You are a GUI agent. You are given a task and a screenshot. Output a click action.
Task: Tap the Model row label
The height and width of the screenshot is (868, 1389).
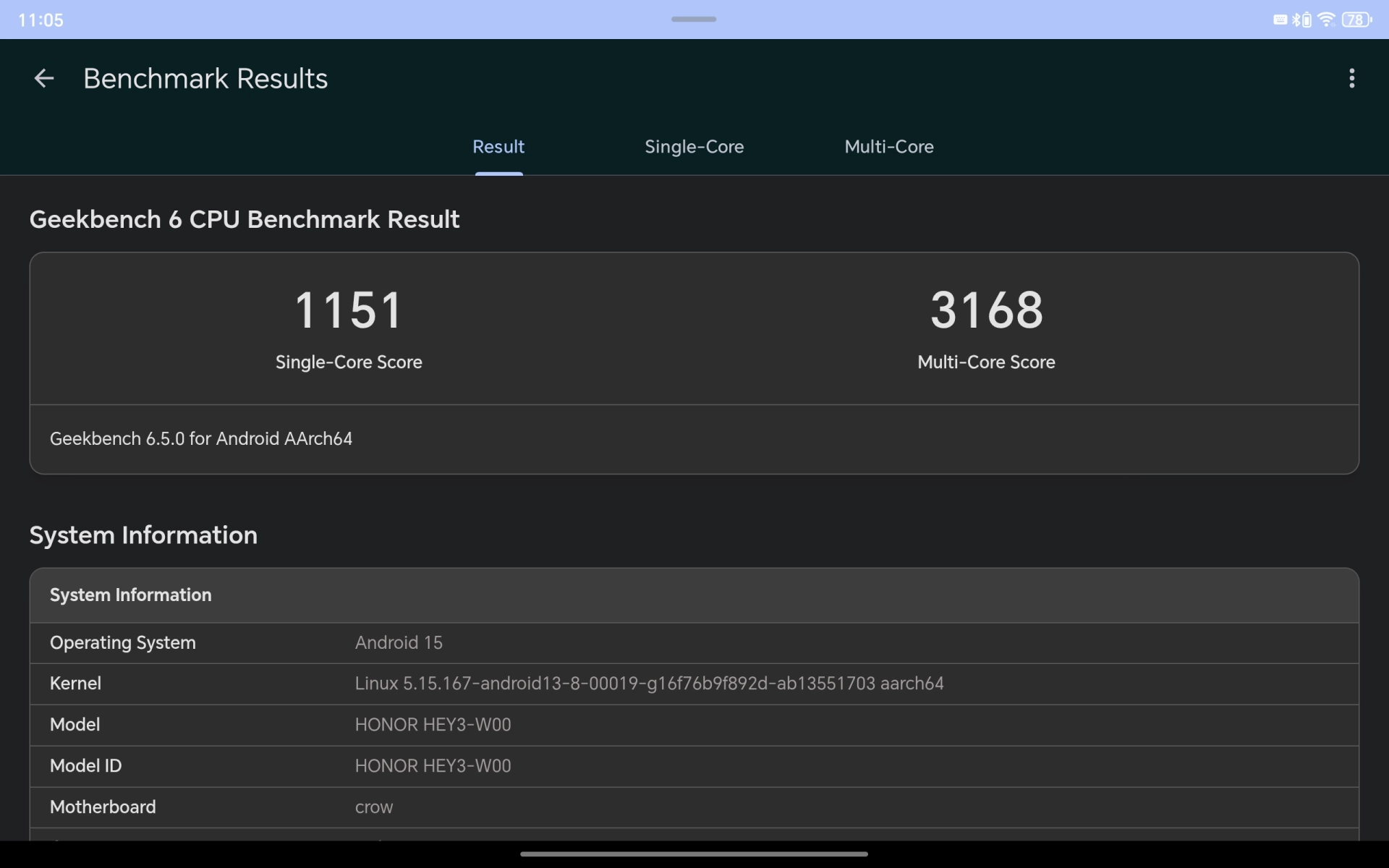tap(75, 724)
